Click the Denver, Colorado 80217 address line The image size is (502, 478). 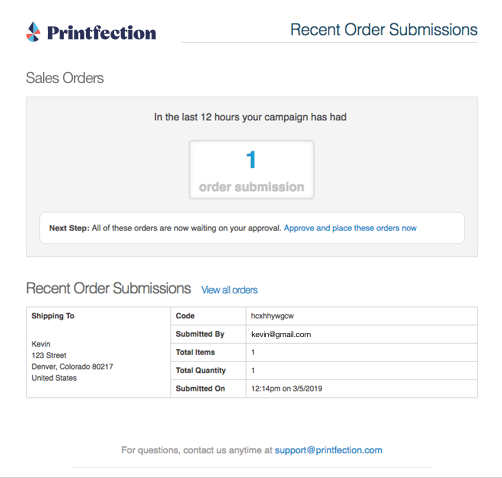tap(72, 367)
